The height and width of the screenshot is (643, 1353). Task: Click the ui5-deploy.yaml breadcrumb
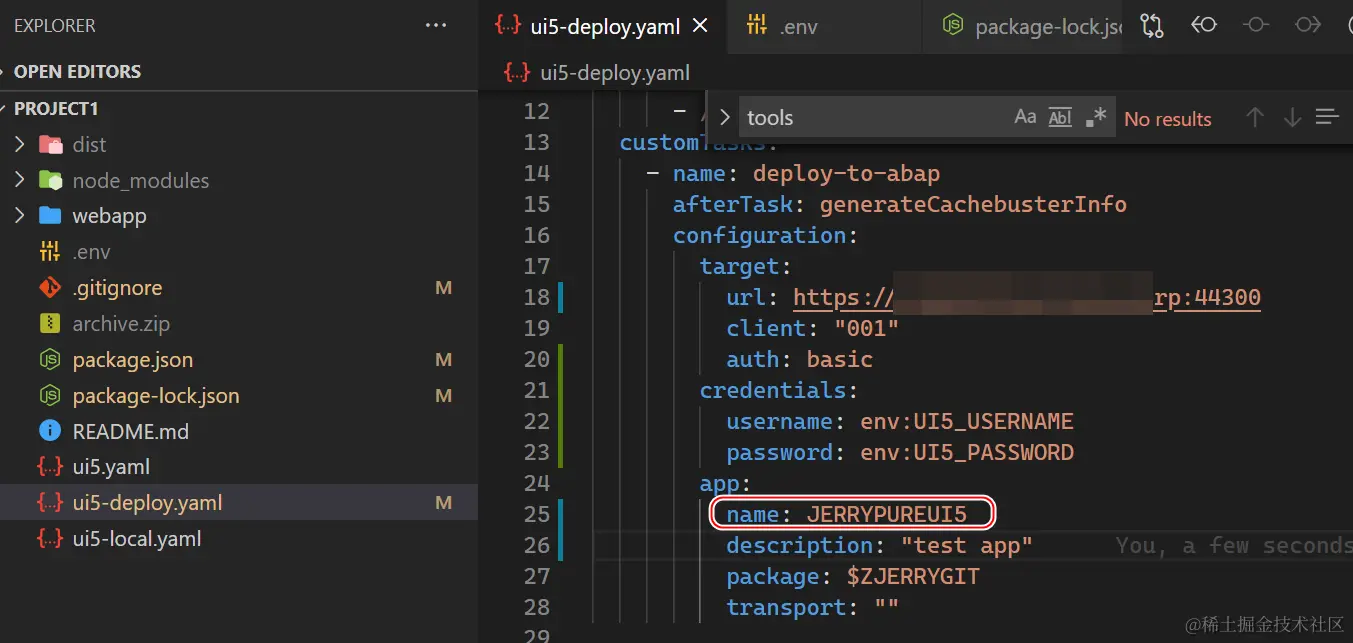point(598,72)
